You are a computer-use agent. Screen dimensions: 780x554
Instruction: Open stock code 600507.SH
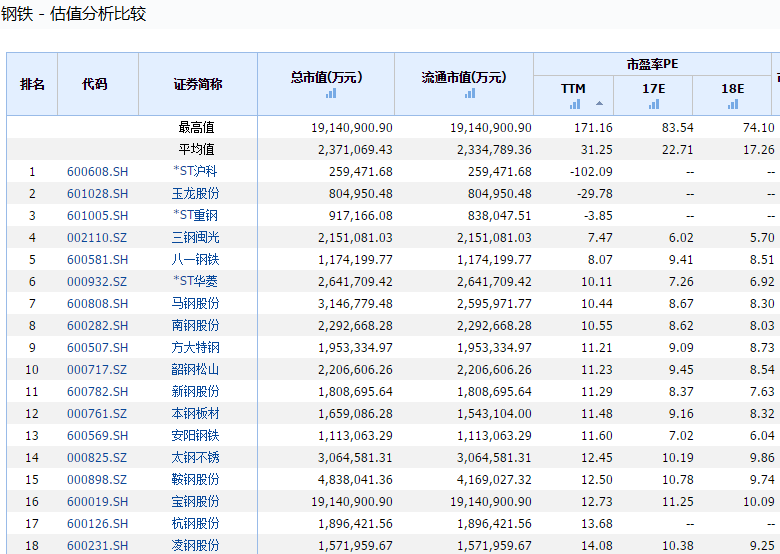click(98, 348)
